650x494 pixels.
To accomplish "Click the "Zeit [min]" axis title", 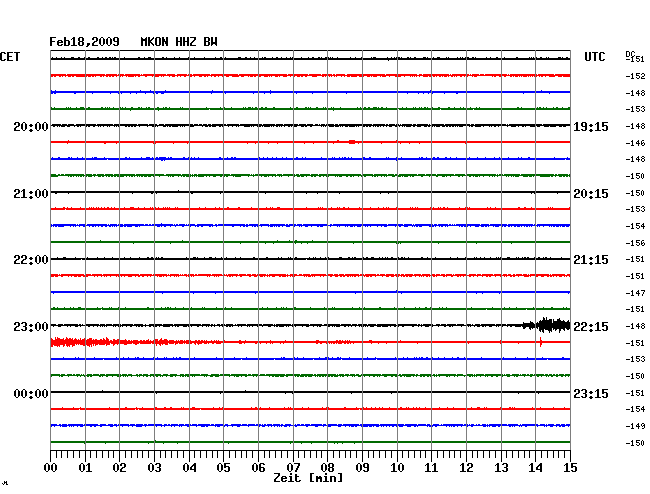I will point(308,478).
